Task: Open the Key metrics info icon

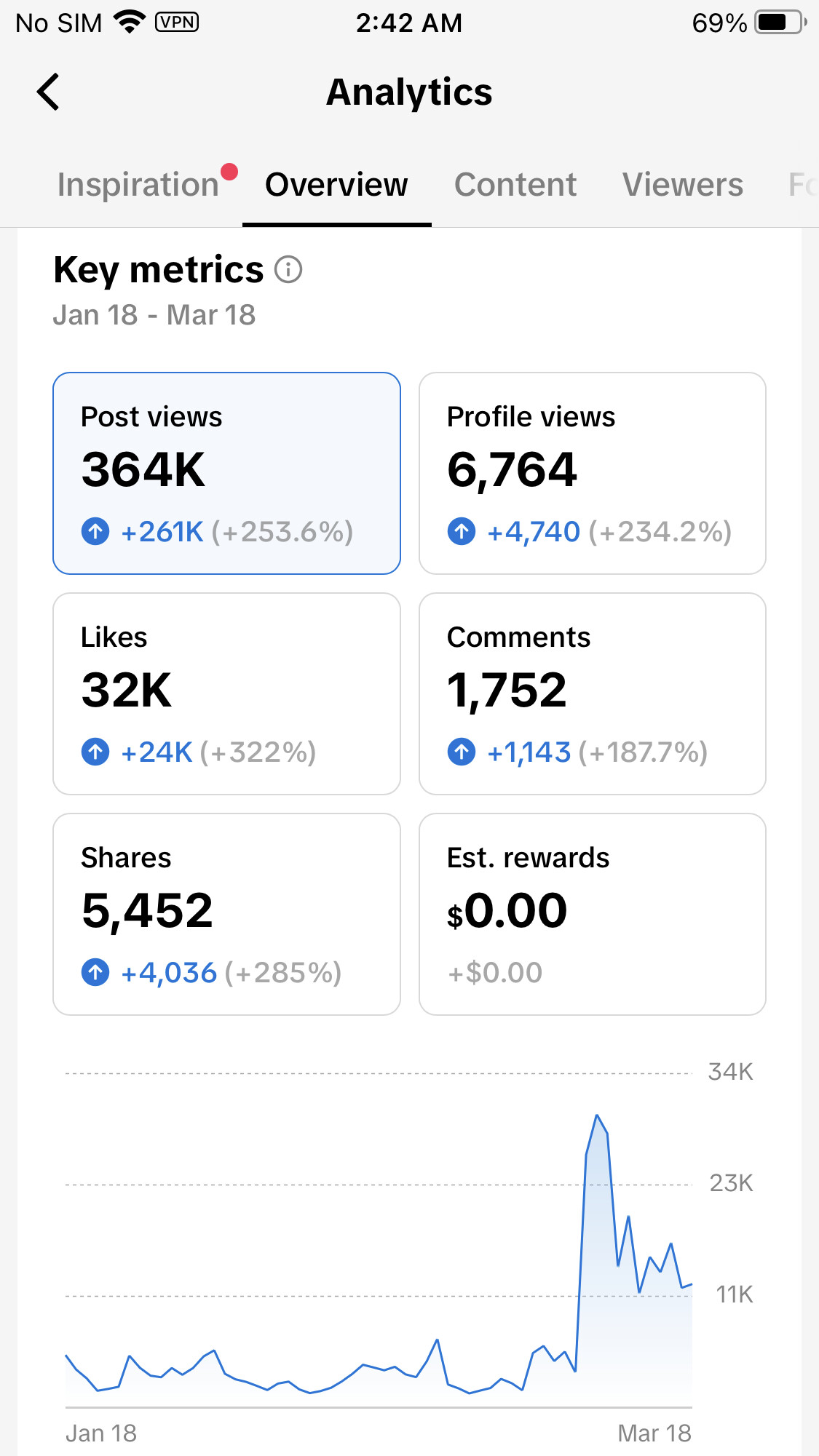Action: click(288, 270)
